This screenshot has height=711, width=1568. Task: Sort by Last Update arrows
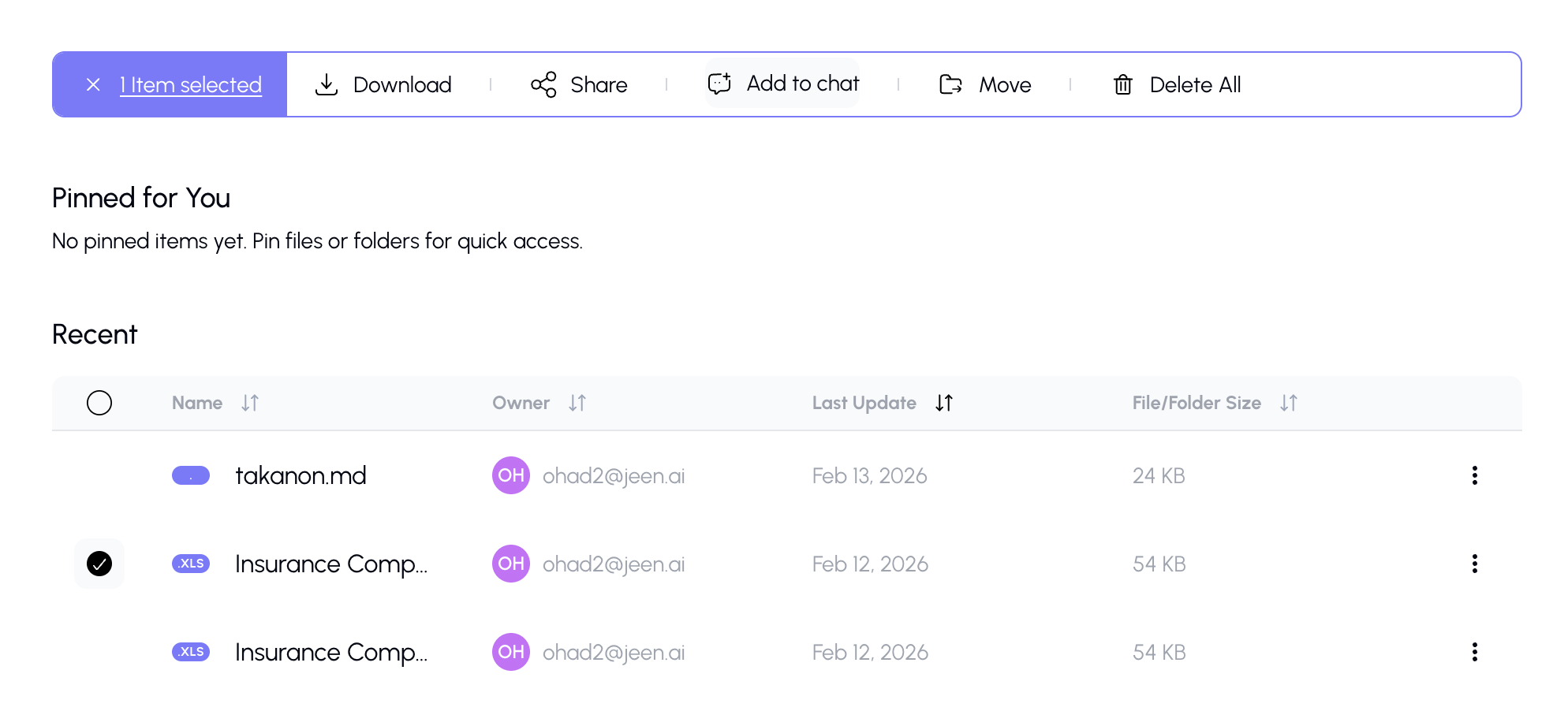(944, 403)
